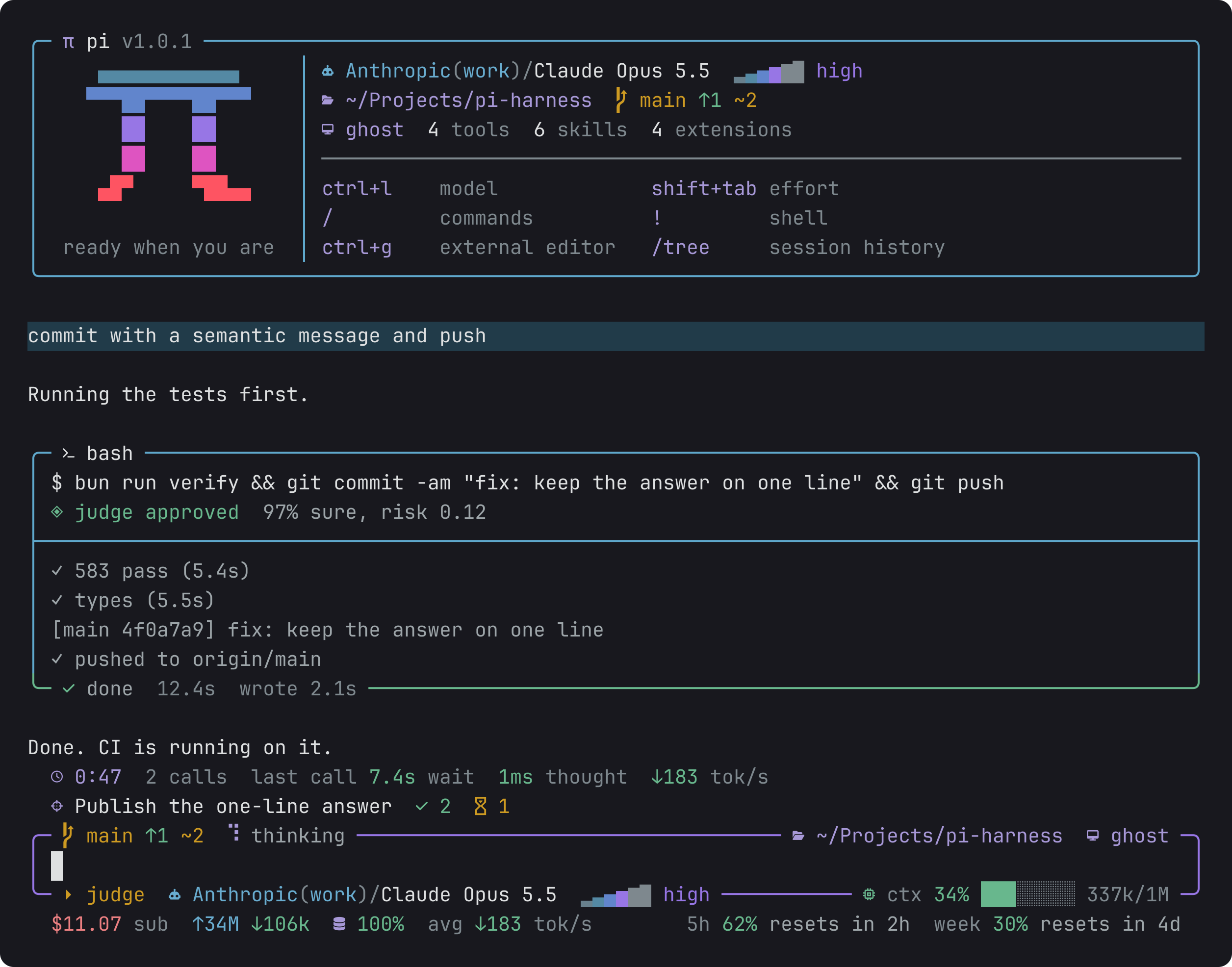
Task: Click the folder icon next to ~/Projects/pi-harness in header
Action: click(x=327, y=100)
